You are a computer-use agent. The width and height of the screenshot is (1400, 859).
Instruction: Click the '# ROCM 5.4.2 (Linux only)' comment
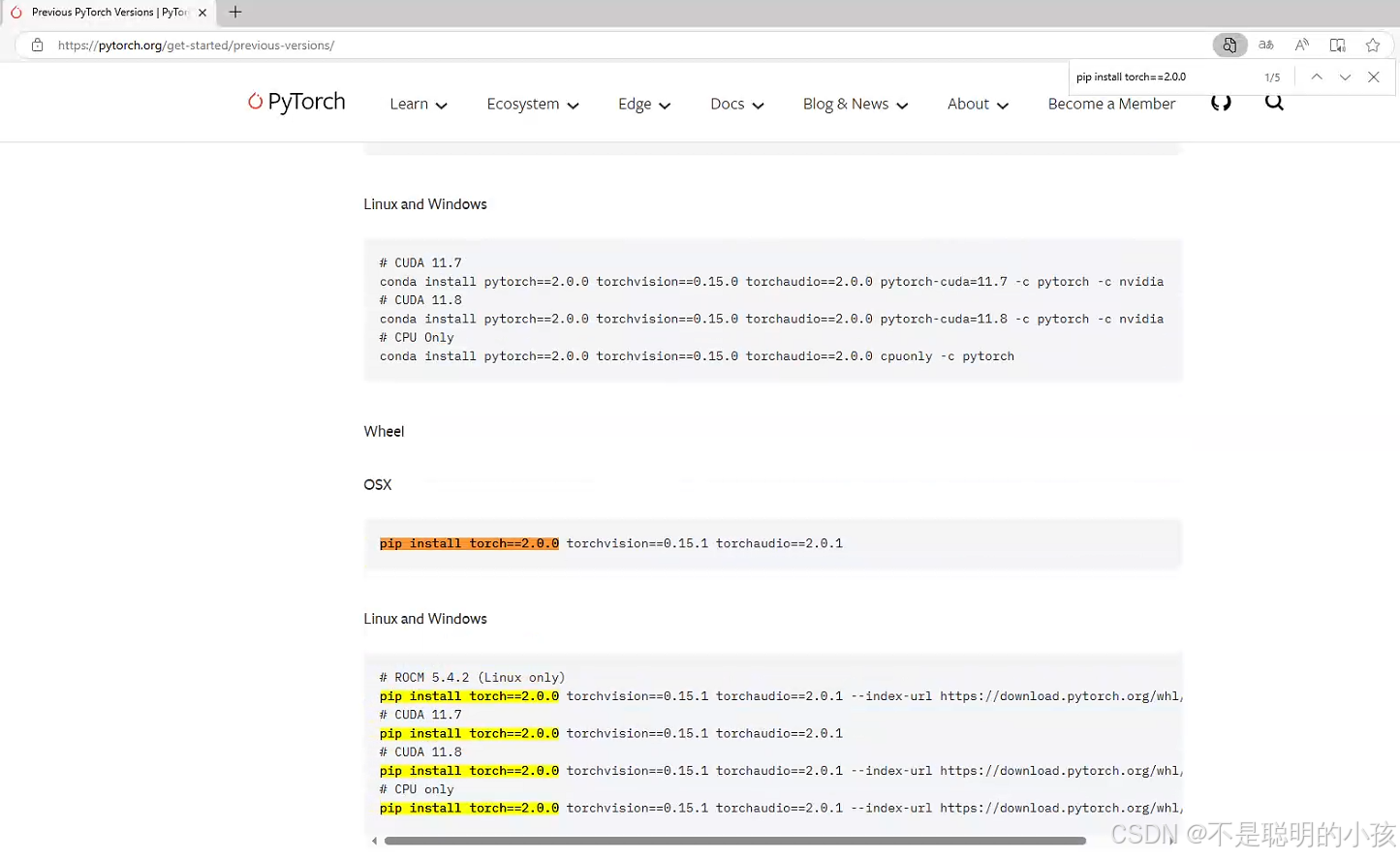tap(472, 677)
